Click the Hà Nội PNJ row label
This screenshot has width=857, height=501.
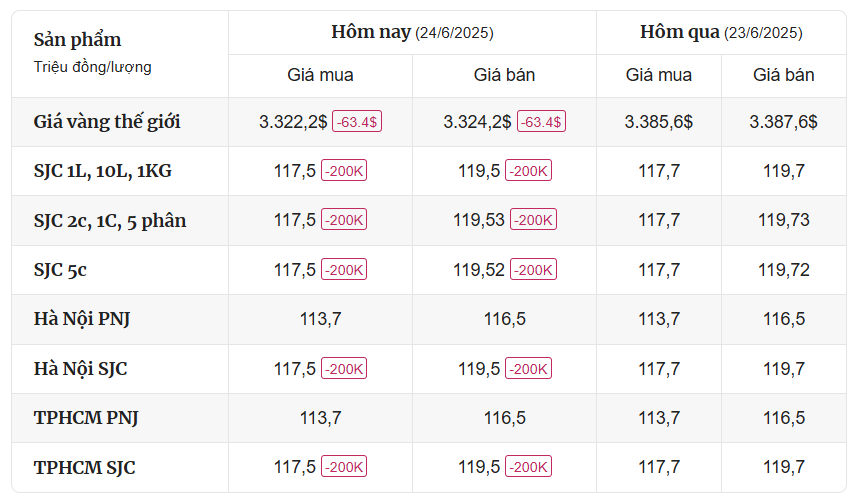(82, 319)
